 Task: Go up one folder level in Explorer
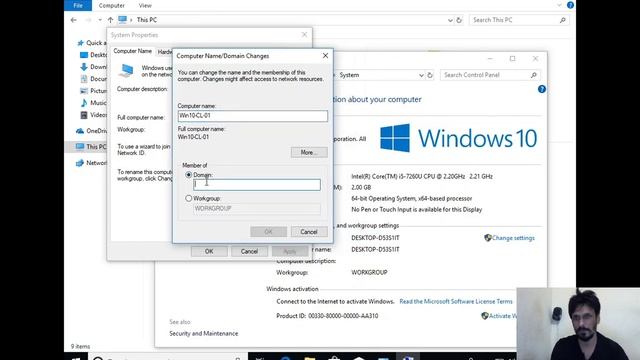tap(110, 20)
